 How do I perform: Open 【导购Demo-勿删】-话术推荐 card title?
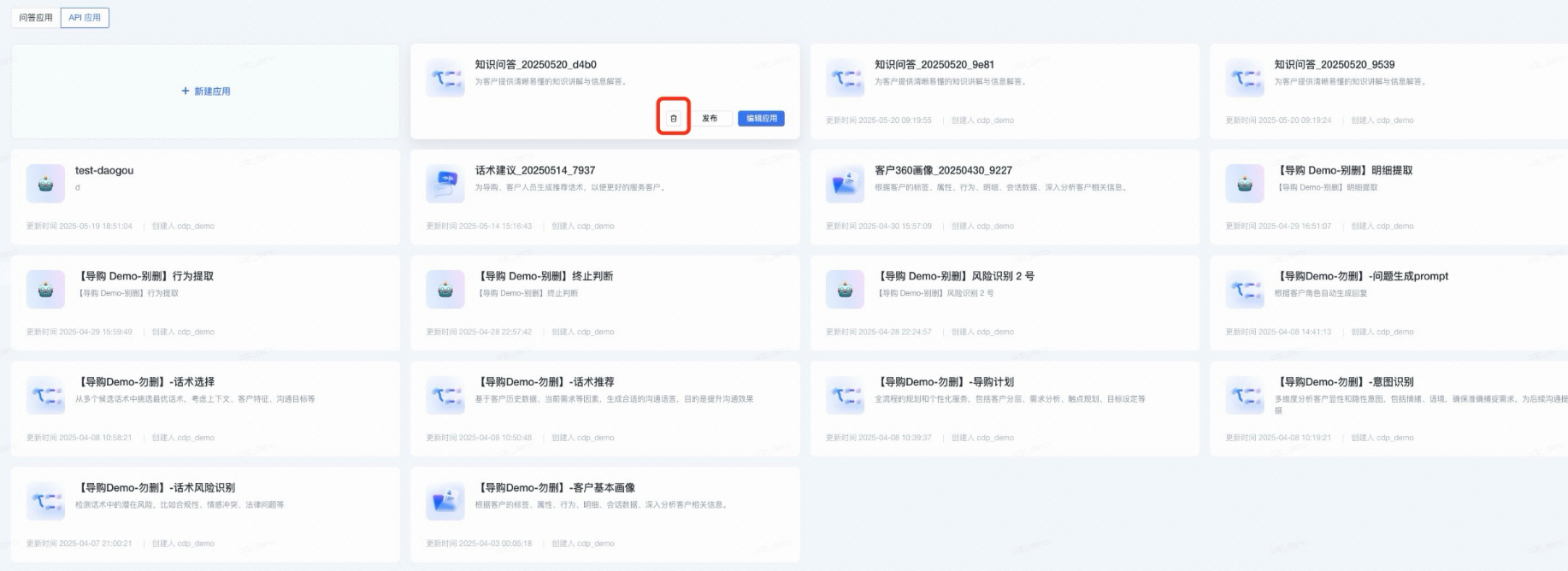(545, 382)
